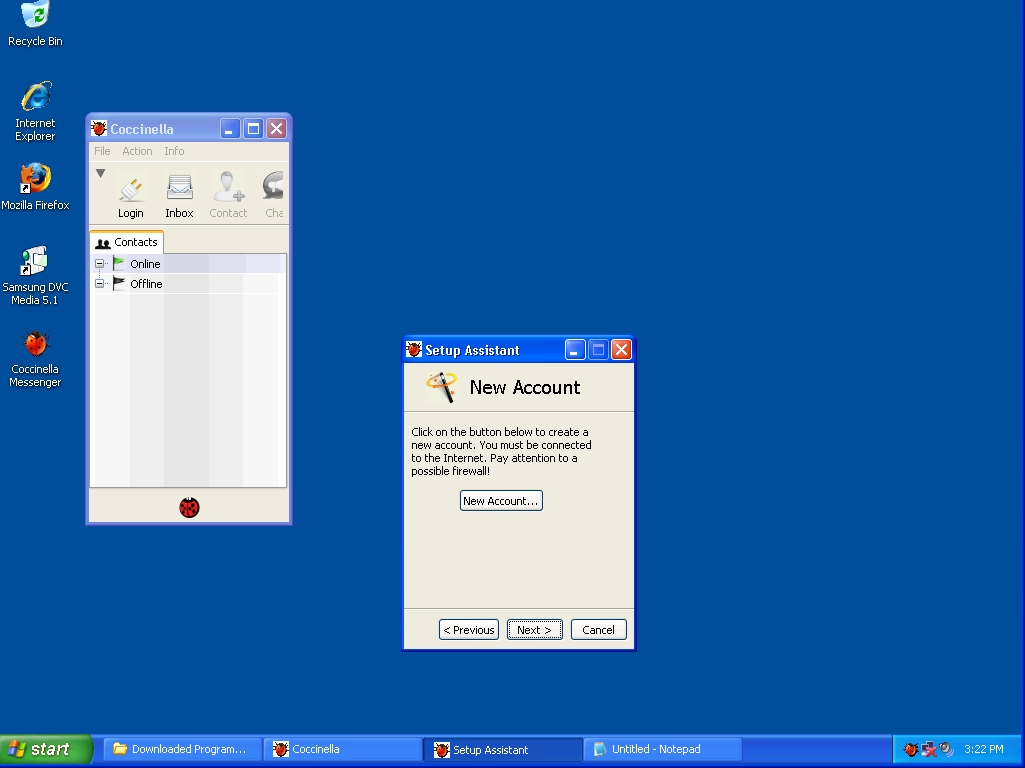Close the Coccinella main window
The width and height of the screenshot is (1025, 768).
point(277,128)
